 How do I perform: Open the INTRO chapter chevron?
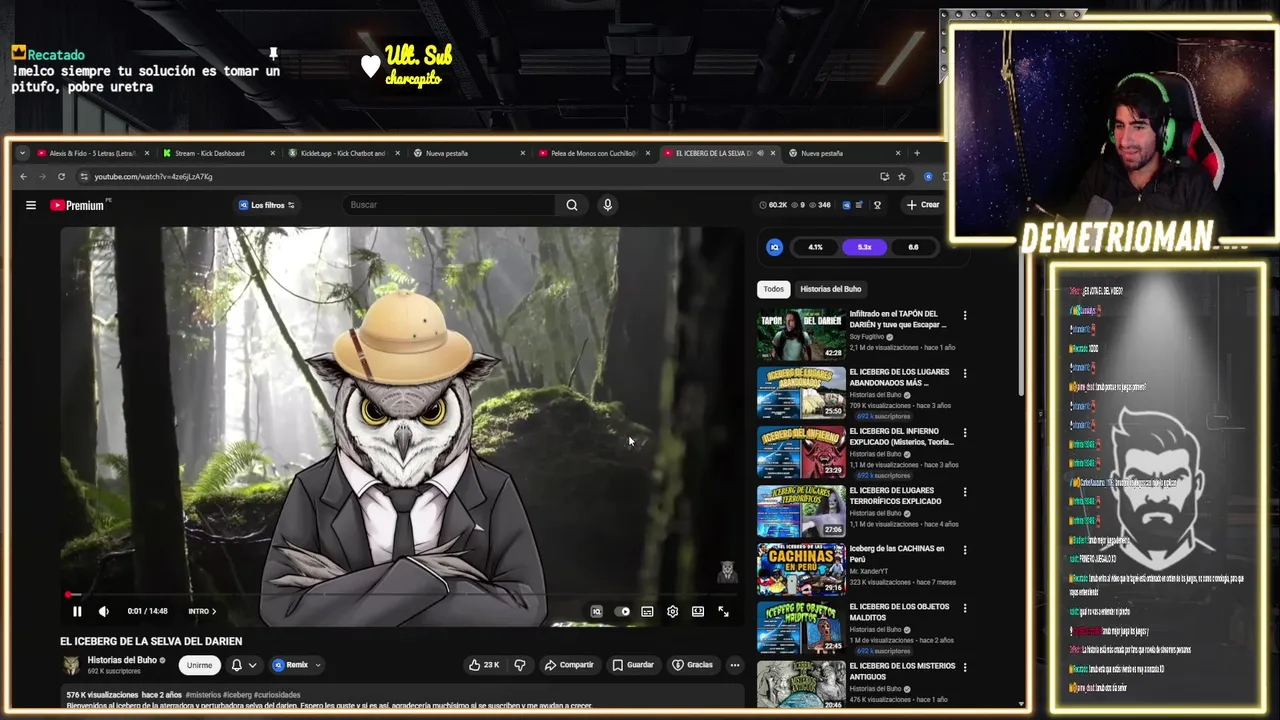point(214,611)
